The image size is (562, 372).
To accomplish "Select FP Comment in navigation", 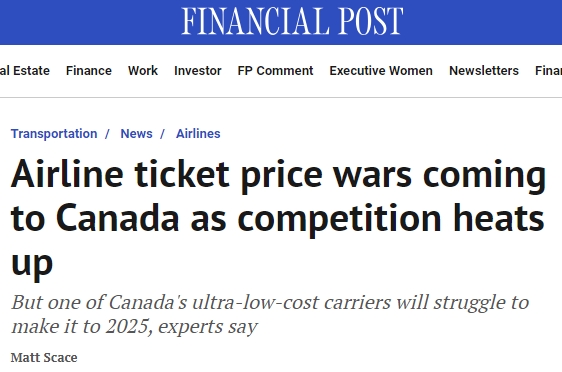I will (x=275, y=71).
